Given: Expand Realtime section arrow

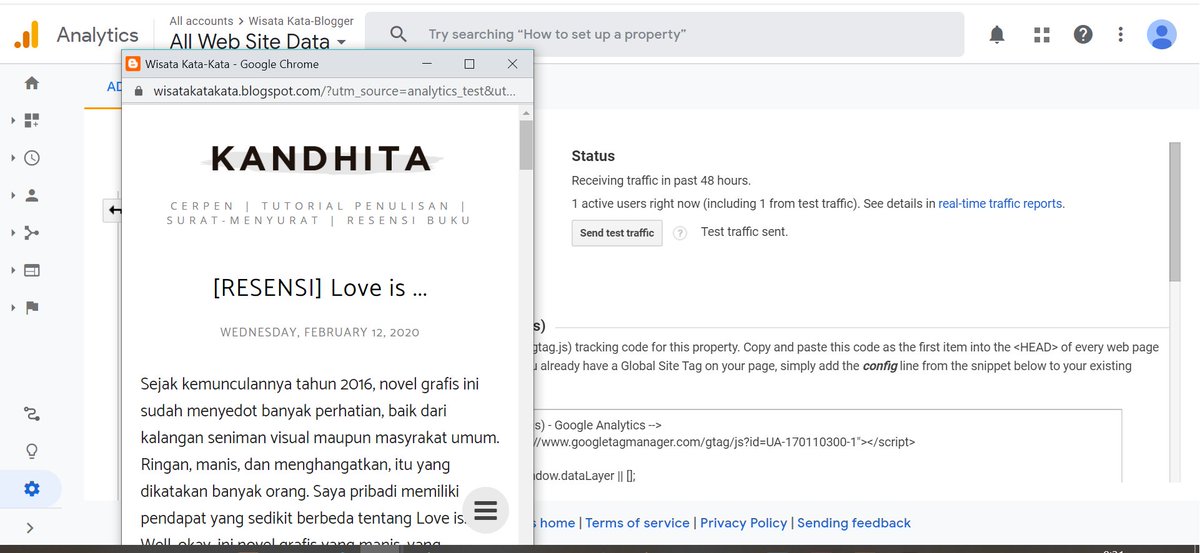Looking at the screenshot, I should point(13,158).
